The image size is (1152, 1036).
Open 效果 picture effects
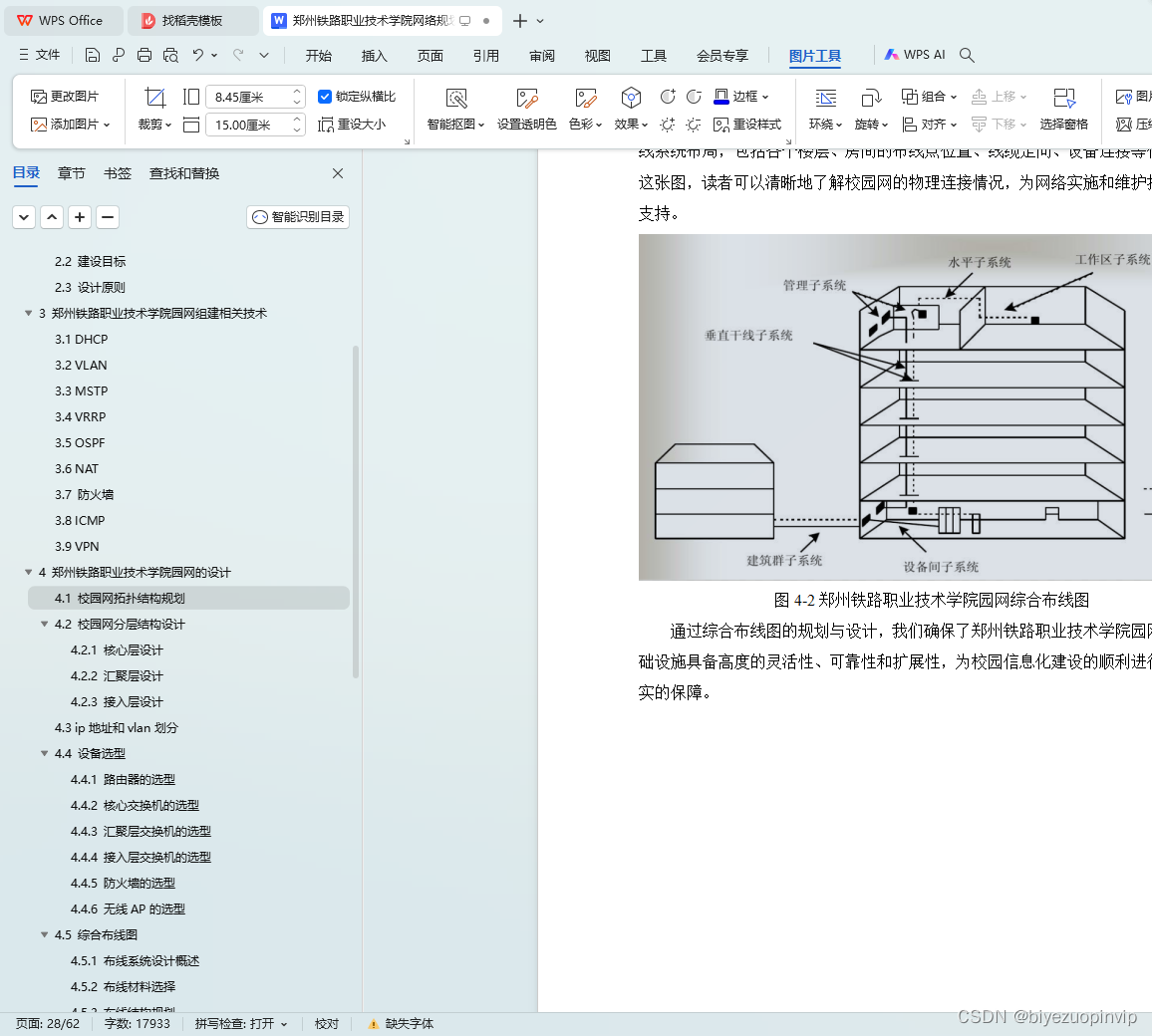631,110
